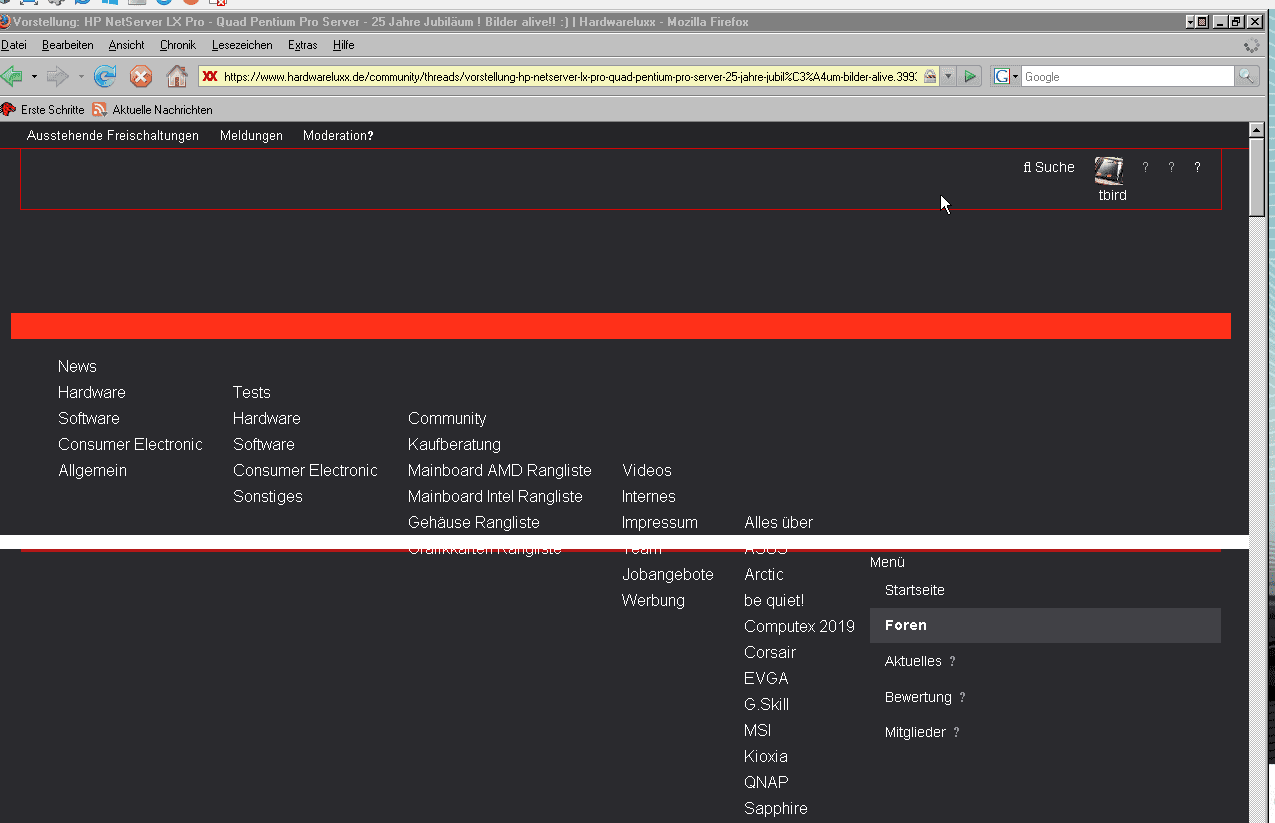Open the Chronik menu
This screenshot has width=1275, height=823.
click(x=178, y=45)
